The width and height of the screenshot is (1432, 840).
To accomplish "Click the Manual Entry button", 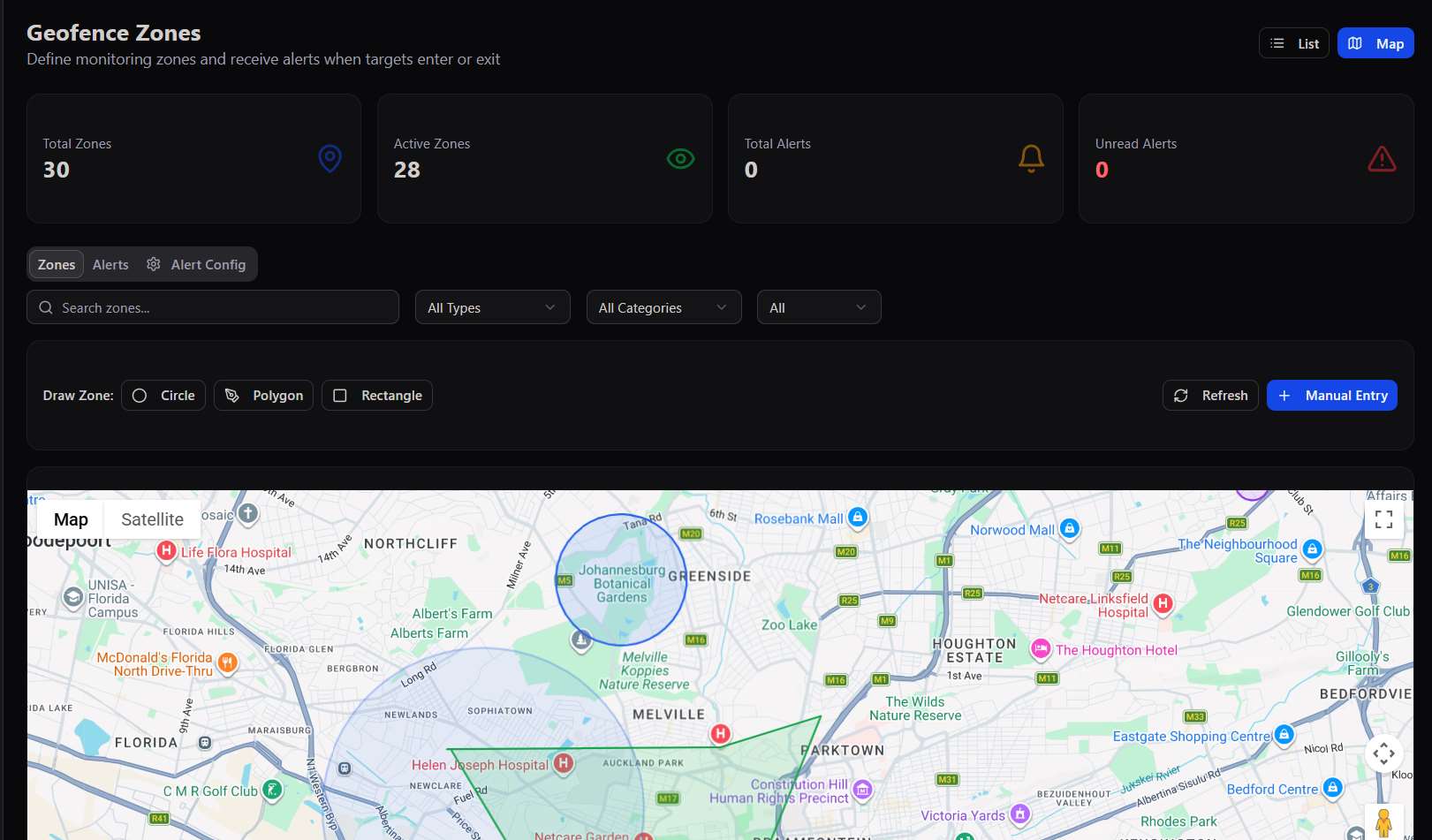I will 1332,396.
